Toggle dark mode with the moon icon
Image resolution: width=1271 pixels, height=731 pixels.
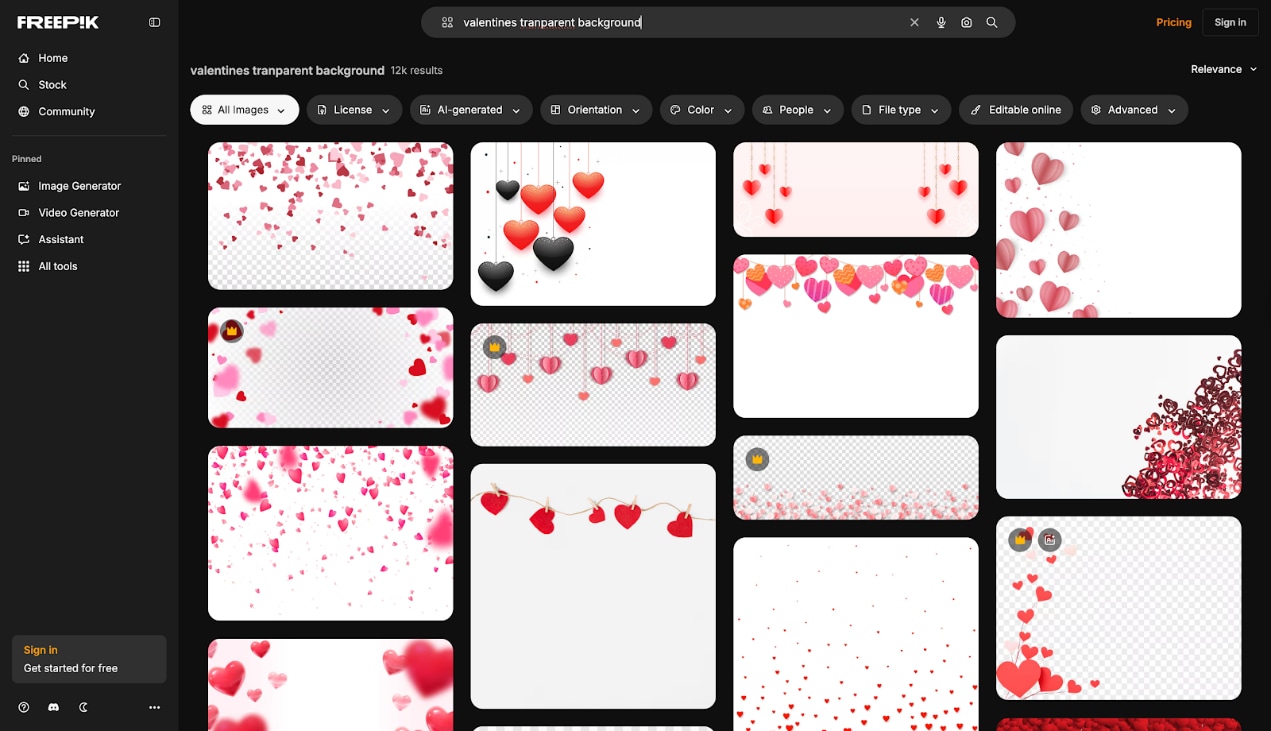click(84, 707)
